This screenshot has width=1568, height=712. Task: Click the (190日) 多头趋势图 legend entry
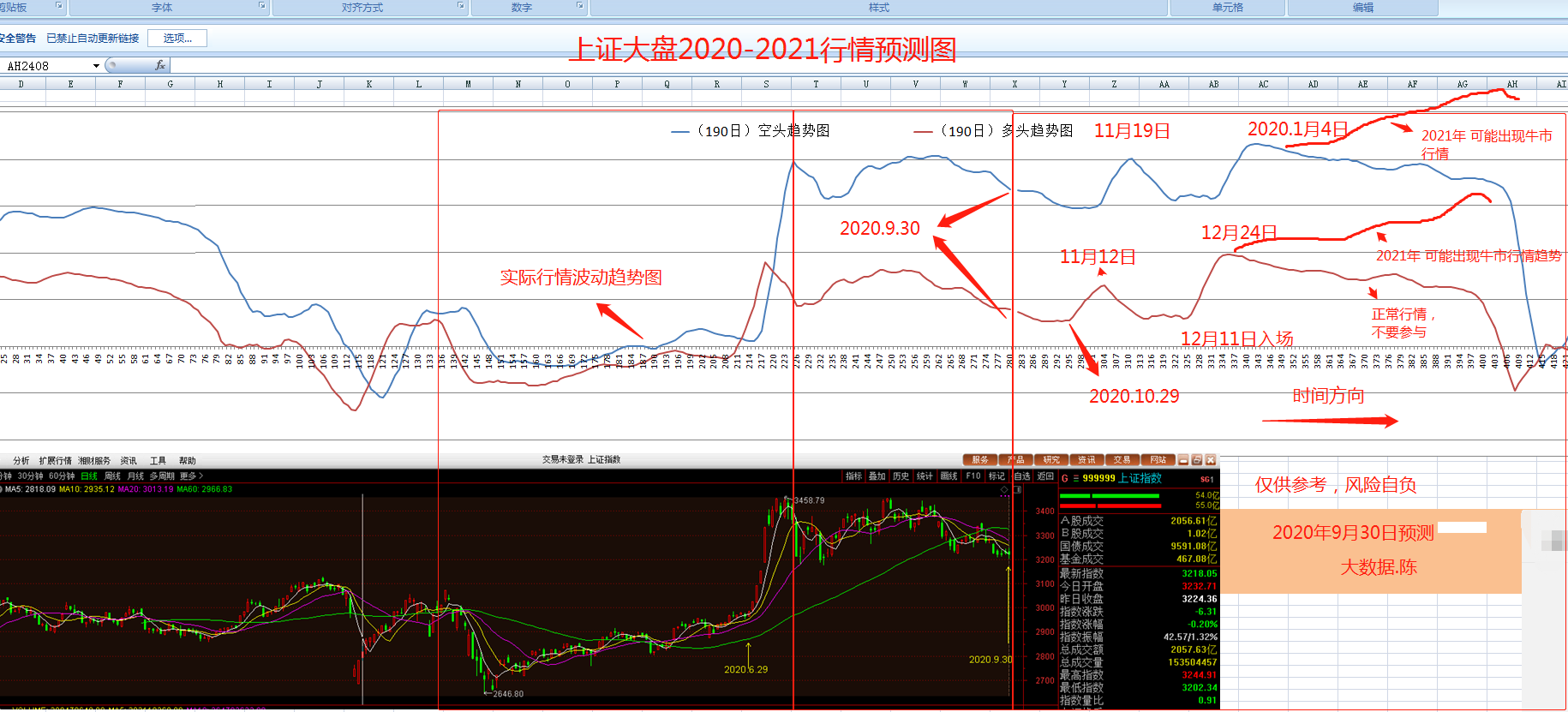click(x=994, y=131)
